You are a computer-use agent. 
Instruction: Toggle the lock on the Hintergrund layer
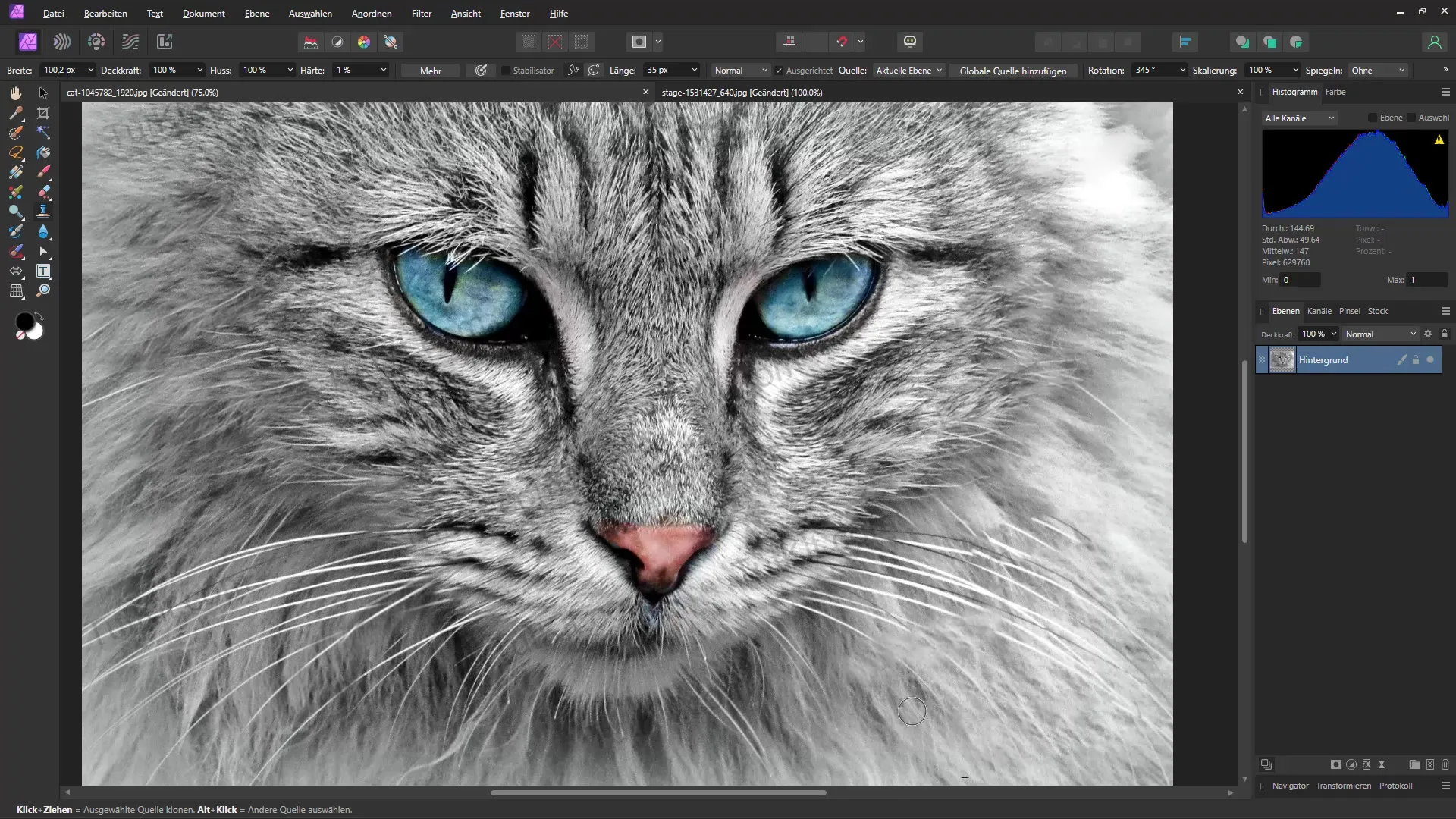pos(1416,360)
